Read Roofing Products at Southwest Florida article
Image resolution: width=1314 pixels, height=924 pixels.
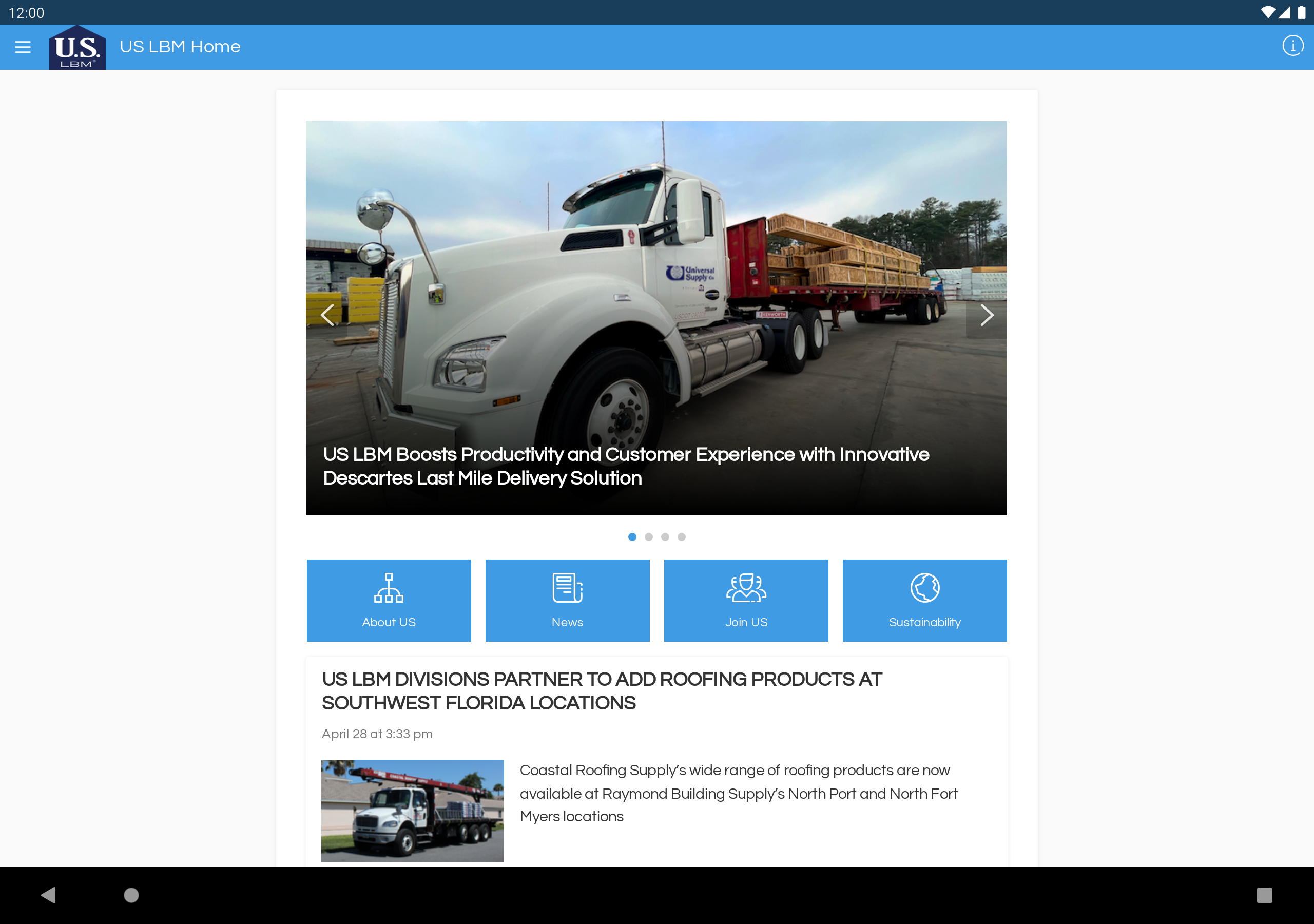point(602,691)
